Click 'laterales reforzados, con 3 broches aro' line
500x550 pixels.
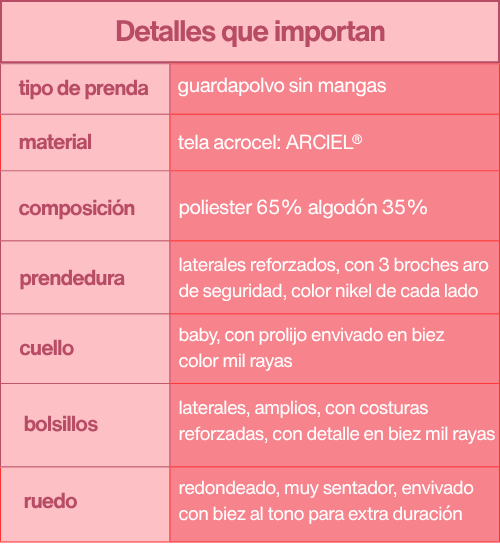pyautogui.click(x=333, y=265)
